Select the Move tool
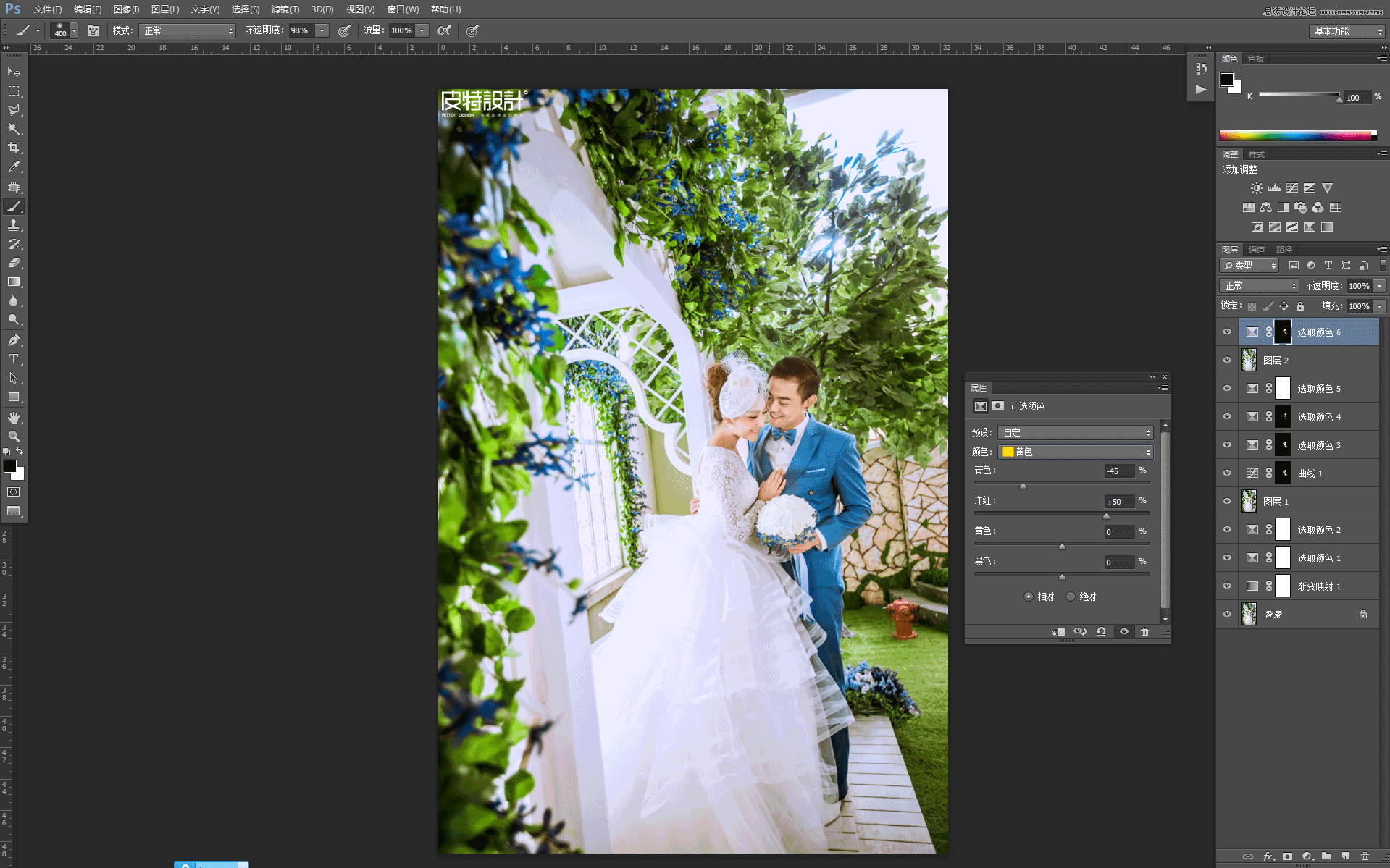The height and width of the screenshot is (868, 1390). [x=13, y=72]
